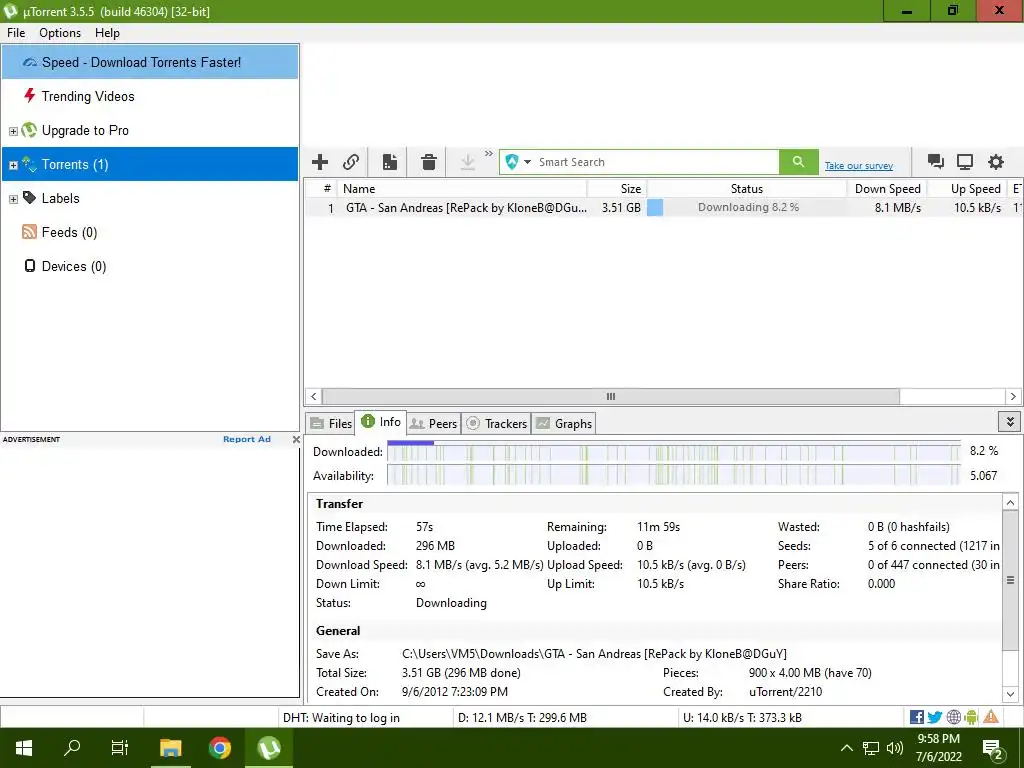This screenshot has height=768, width=1024.
Task: Click the green search magnifier button
Action: [x=798, y=162]
